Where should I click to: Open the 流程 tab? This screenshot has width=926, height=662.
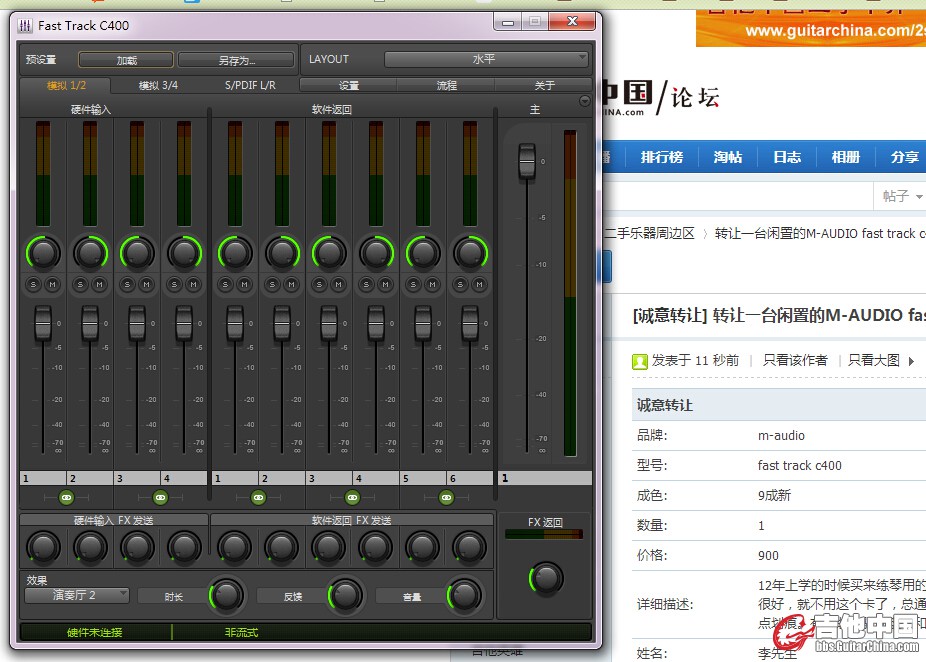point(446,86)
